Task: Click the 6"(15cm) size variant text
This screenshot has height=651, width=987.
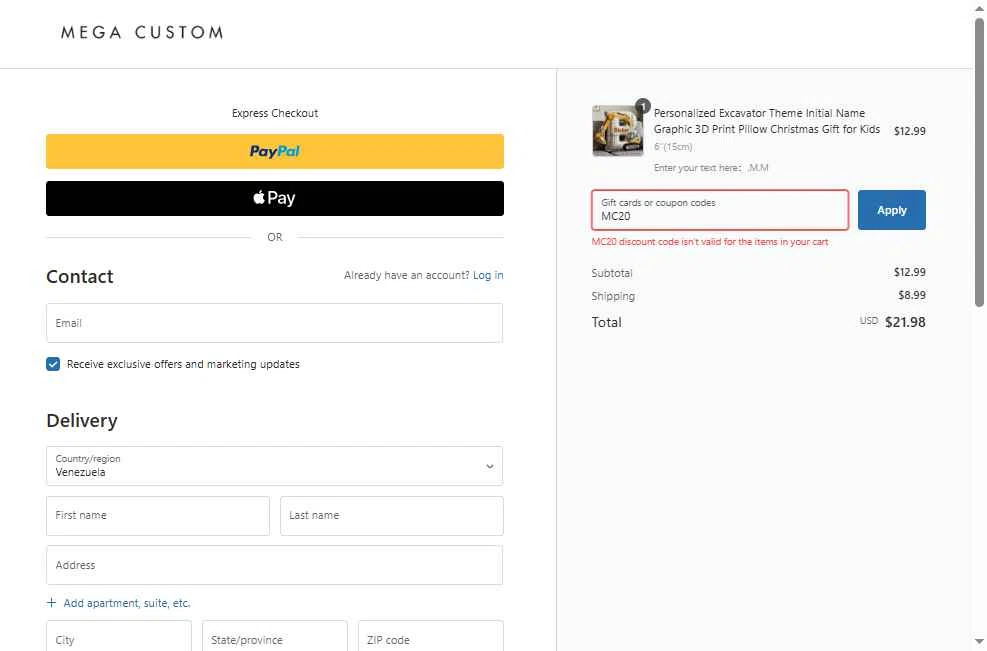Action: click(673, 147)
